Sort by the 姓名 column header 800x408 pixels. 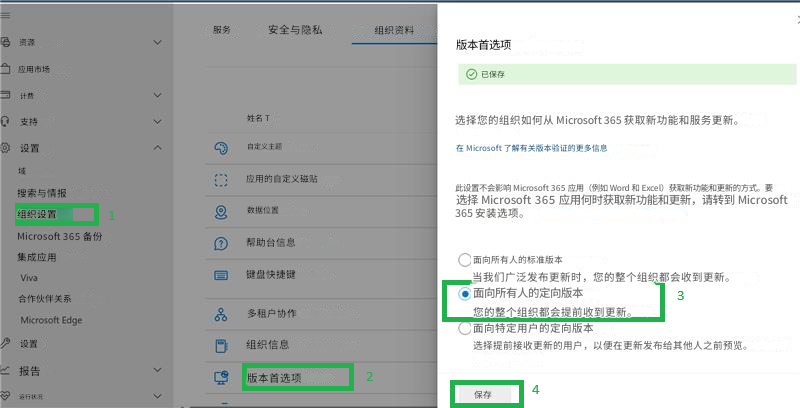258,118
